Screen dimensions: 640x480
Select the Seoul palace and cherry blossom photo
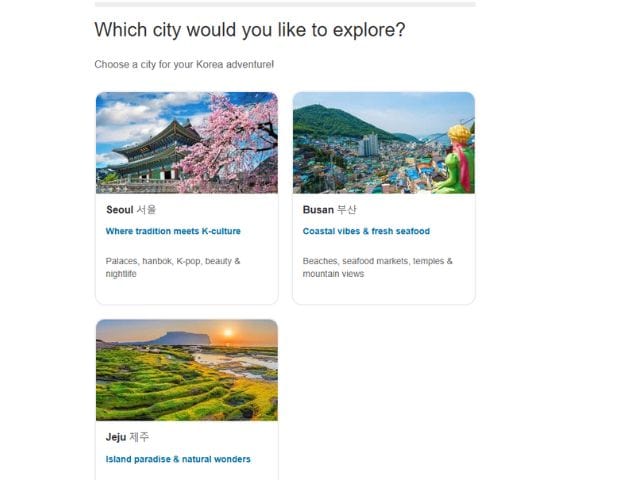[x=186, y=143]
